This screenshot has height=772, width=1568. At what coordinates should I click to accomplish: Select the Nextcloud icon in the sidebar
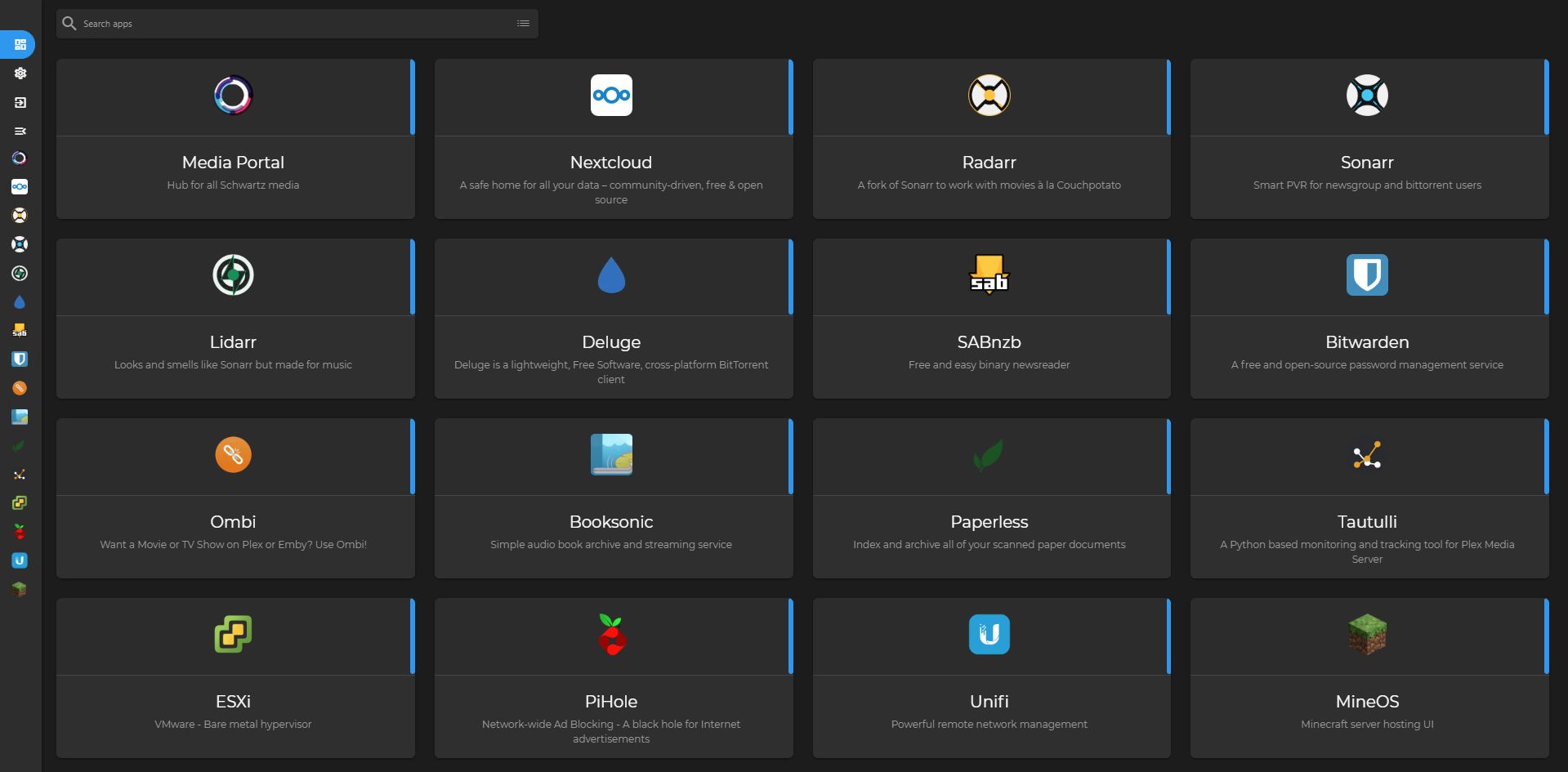[x=20, y=186]
